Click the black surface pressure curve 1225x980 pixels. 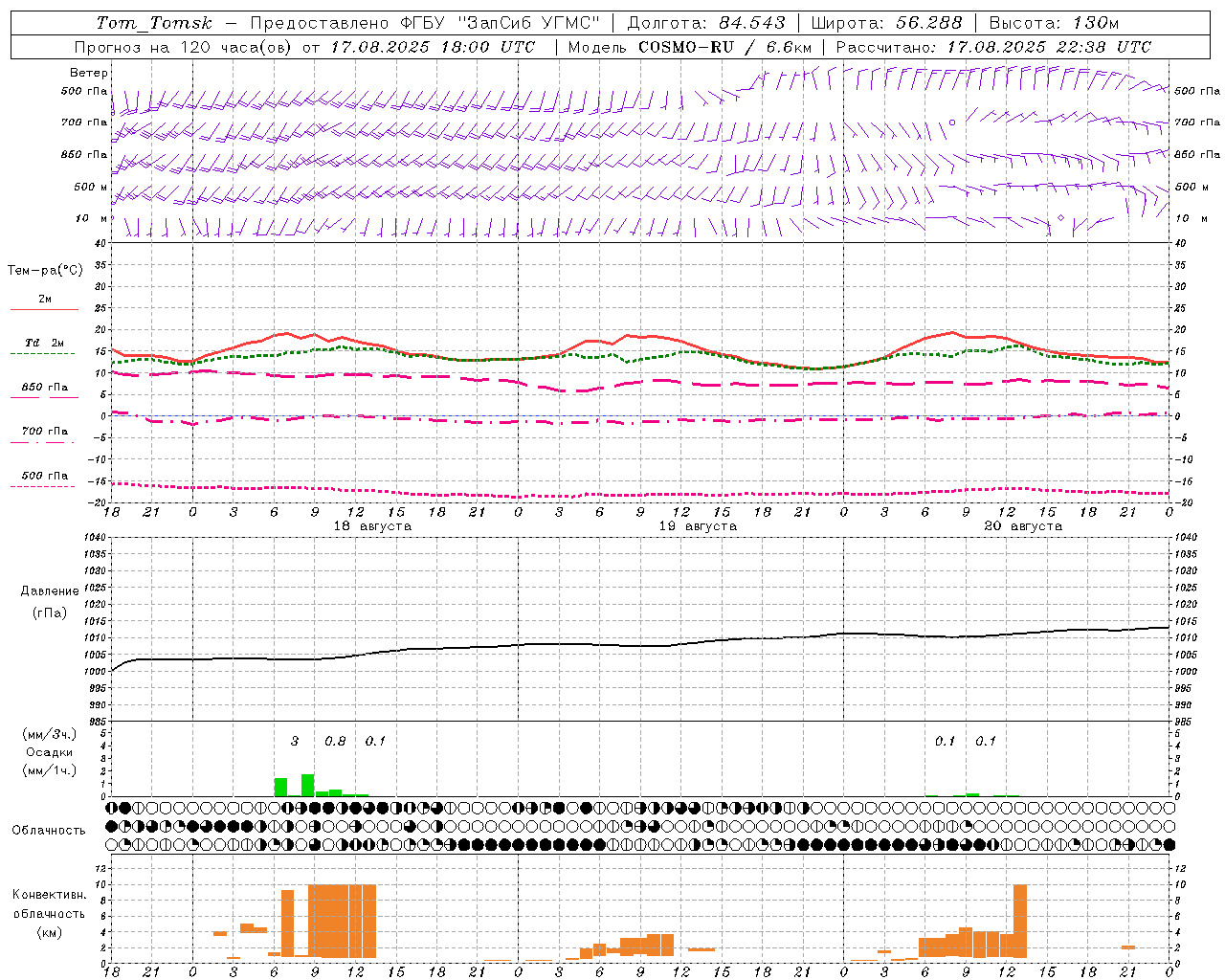(x=640, y=645)
